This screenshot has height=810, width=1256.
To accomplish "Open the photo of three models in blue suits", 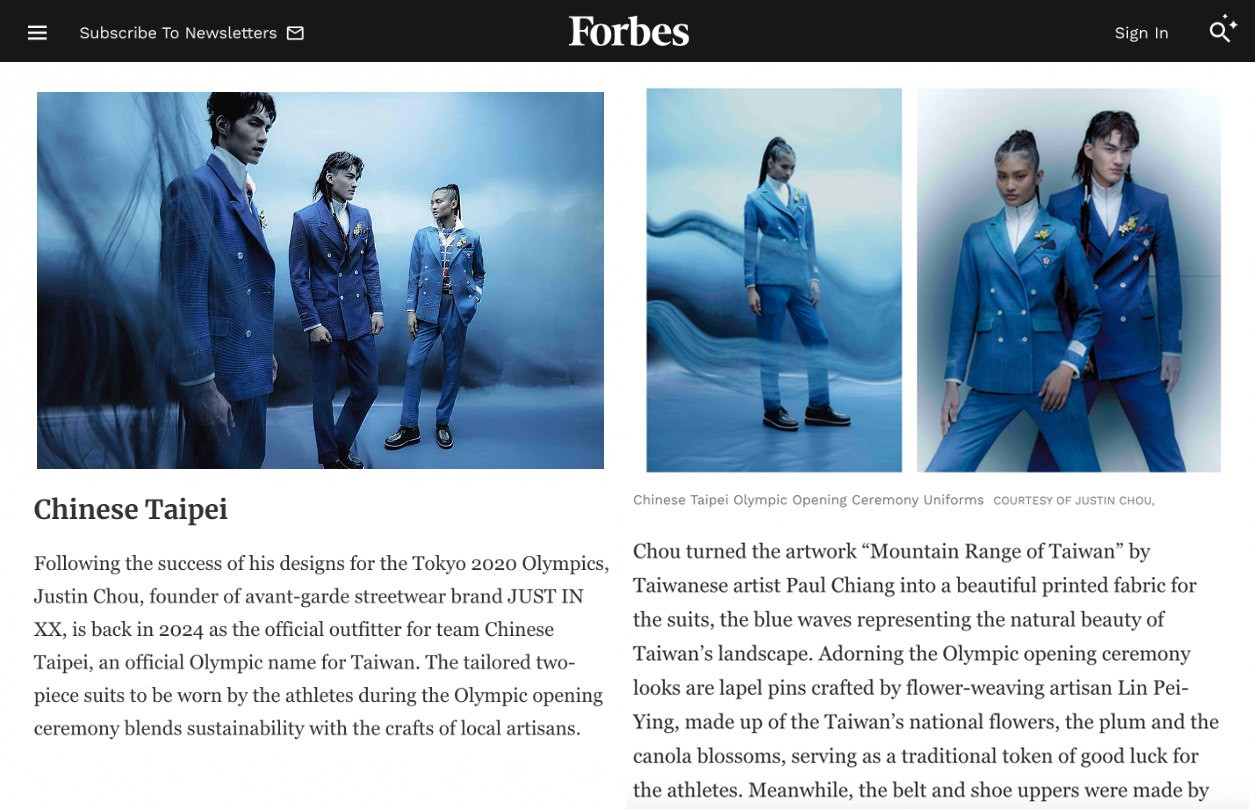I will [x=320, y=280].
